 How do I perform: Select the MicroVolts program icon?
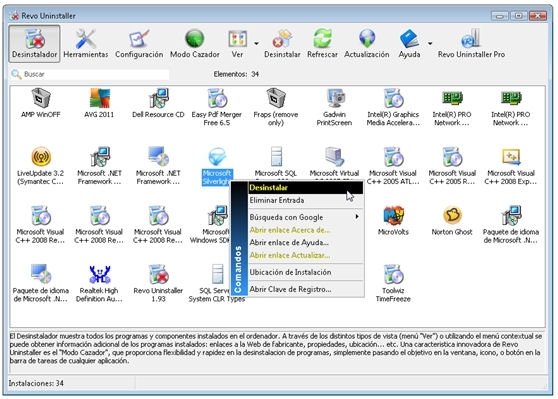click(x=393, y=216)
